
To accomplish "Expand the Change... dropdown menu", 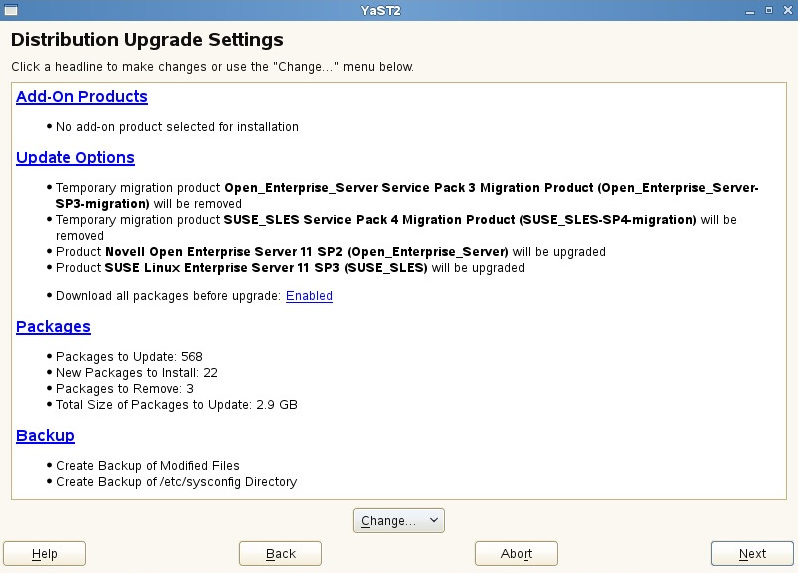I will 398,521.
